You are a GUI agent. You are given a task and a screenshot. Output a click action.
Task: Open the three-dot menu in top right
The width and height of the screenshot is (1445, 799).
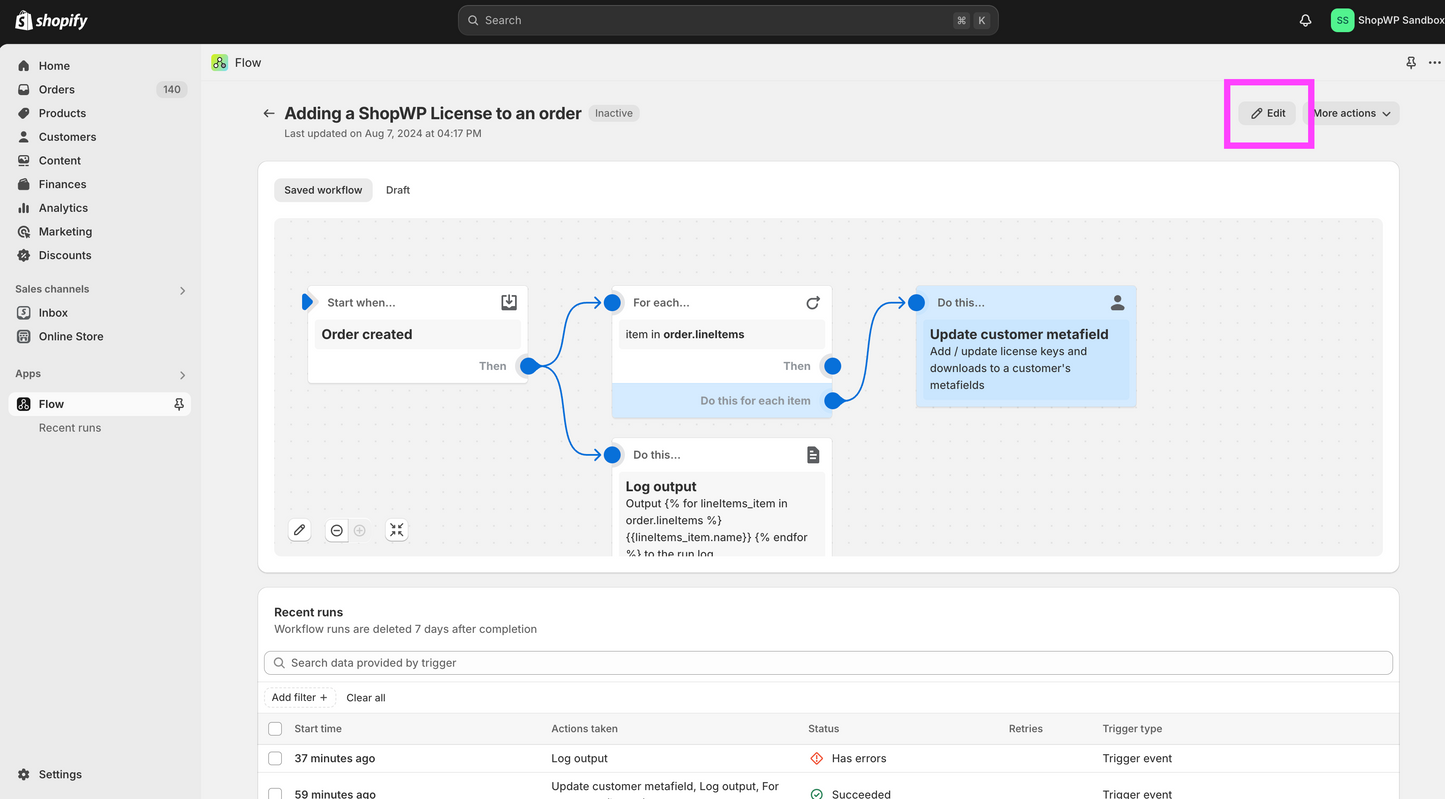[1434, 62]
